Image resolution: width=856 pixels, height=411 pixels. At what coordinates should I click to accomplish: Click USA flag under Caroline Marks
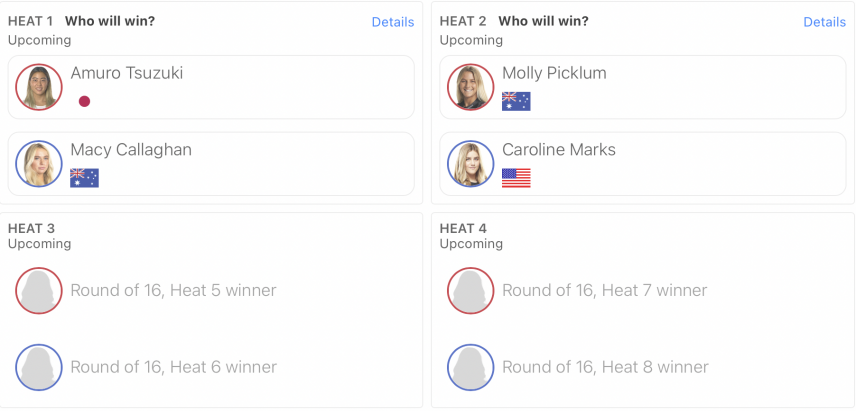[516, 178]
